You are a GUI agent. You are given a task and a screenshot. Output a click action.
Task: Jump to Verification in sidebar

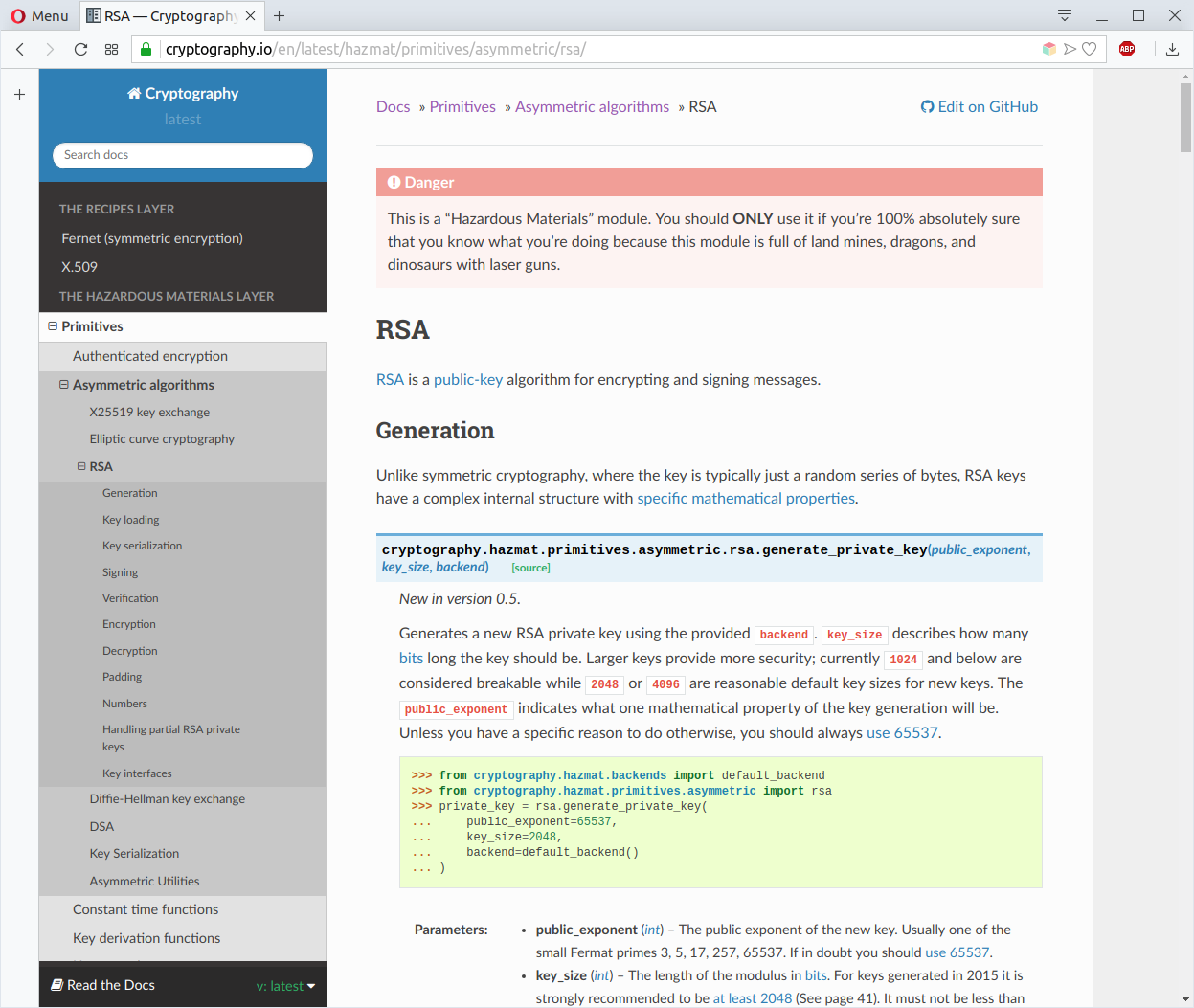pyautogui.click(x=131, y=598)
